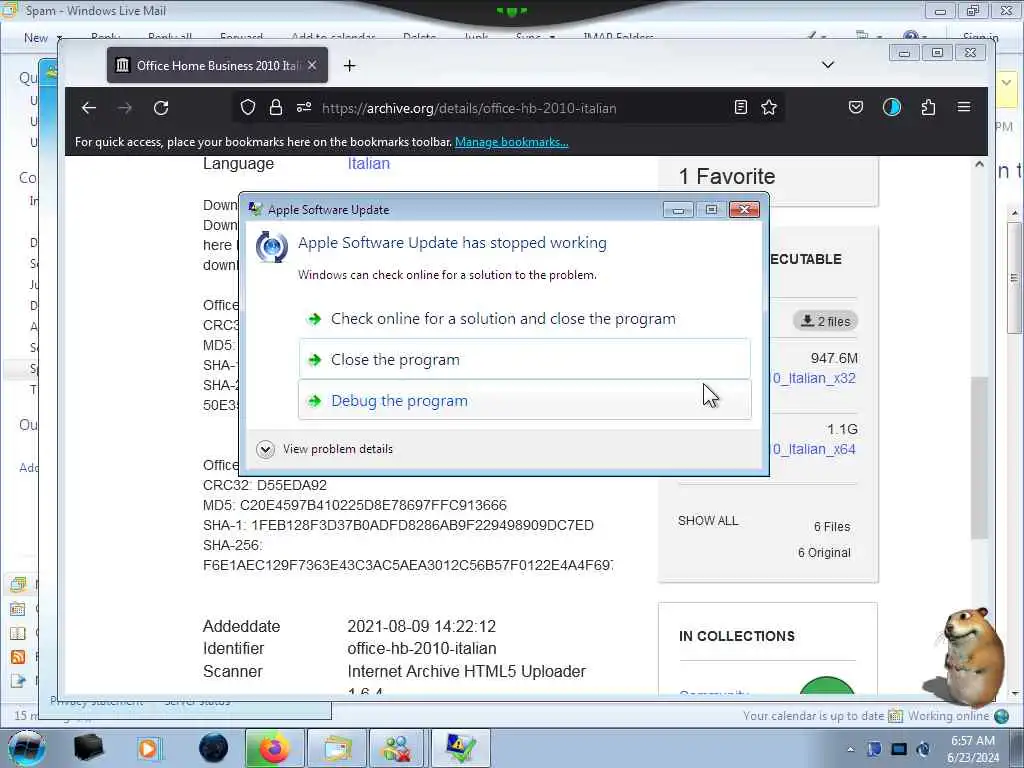Open the Pocket save icon

[856, 108]
